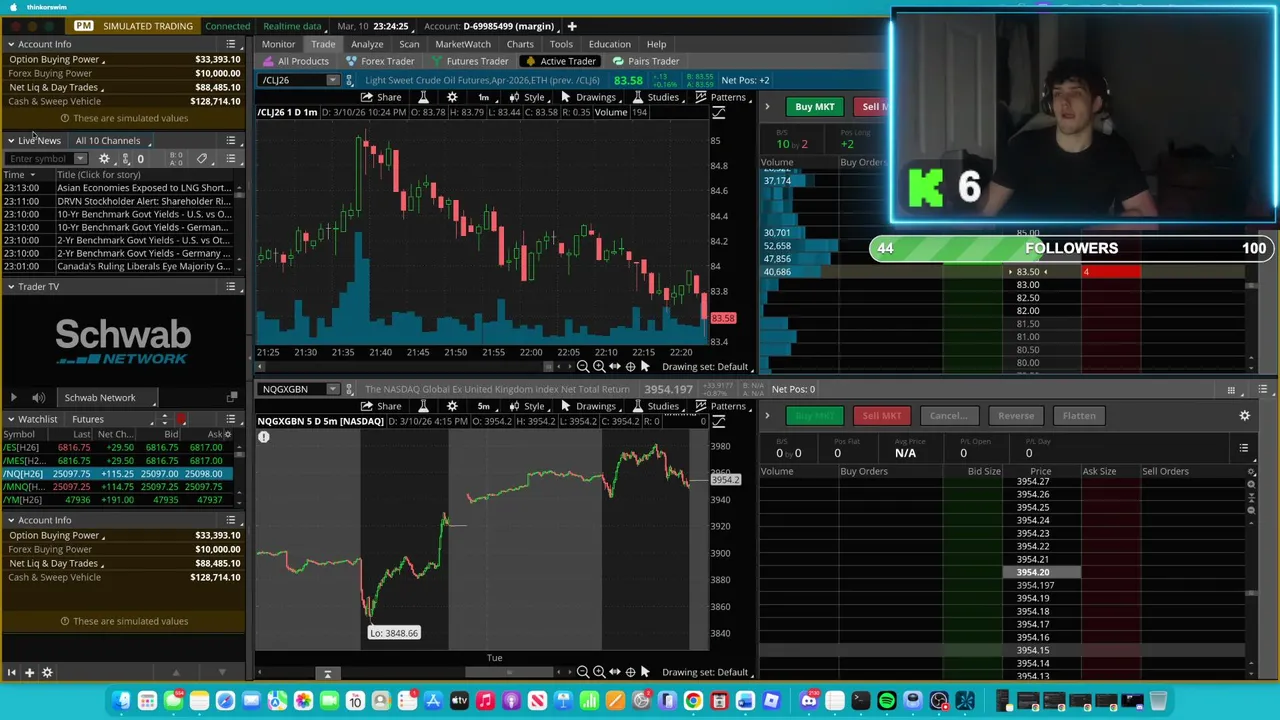This screenshot has height=720, width=1280.
Task: Open Watchlist column settings gear
Action: click(227, 434)
